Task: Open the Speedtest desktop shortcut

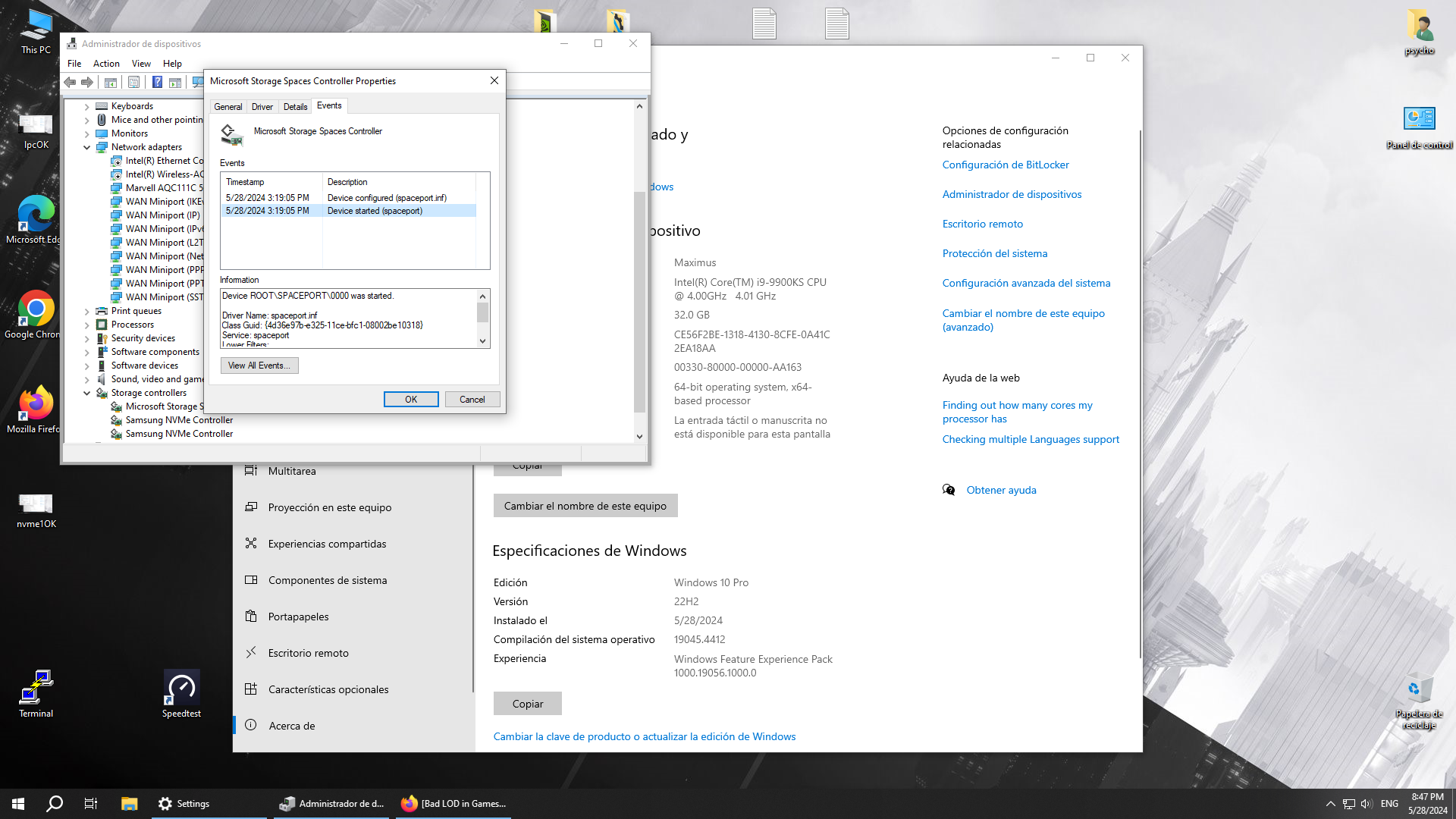Action: [181, 694]
